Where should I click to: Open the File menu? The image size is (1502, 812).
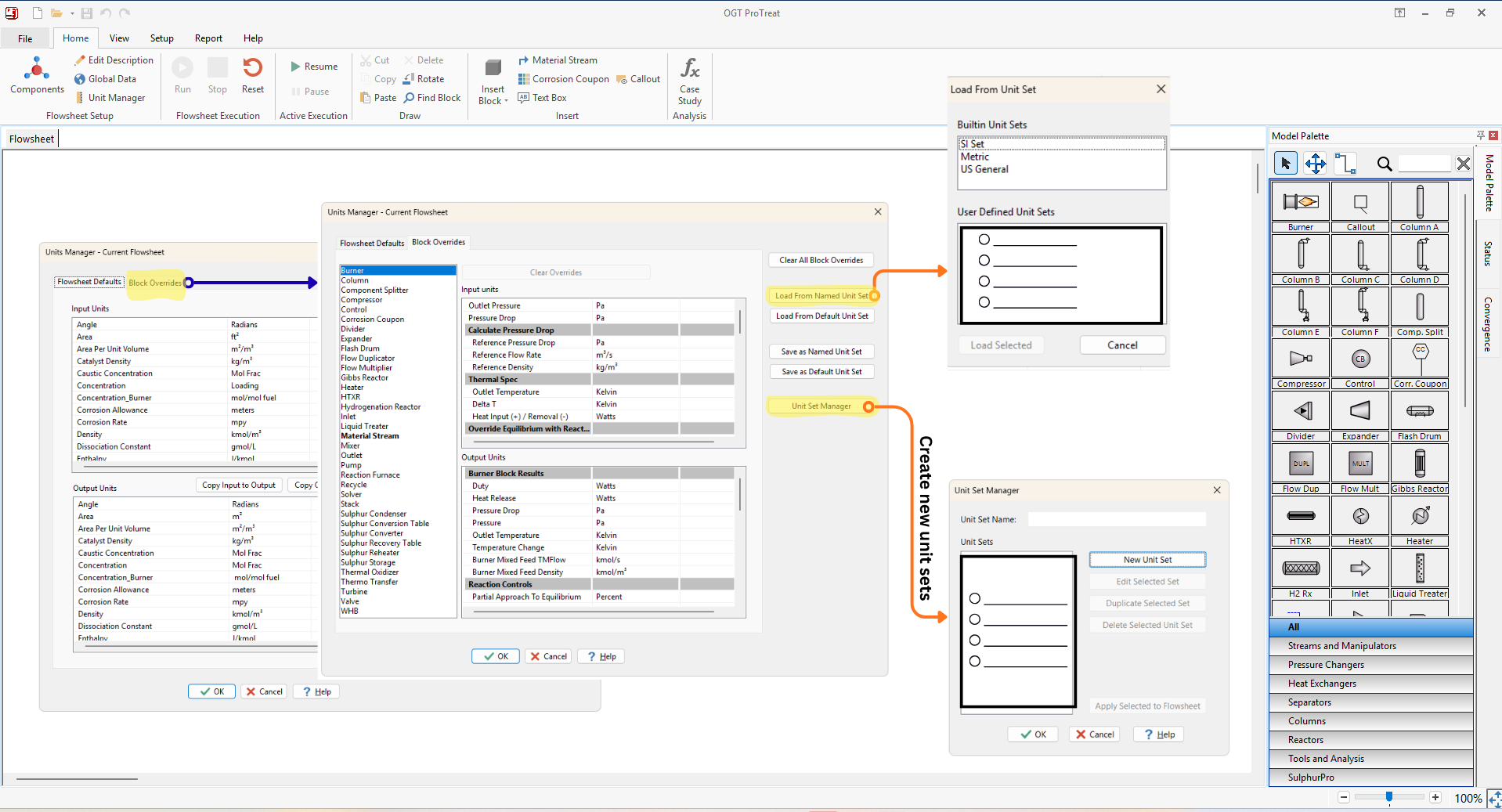(25, 38)
